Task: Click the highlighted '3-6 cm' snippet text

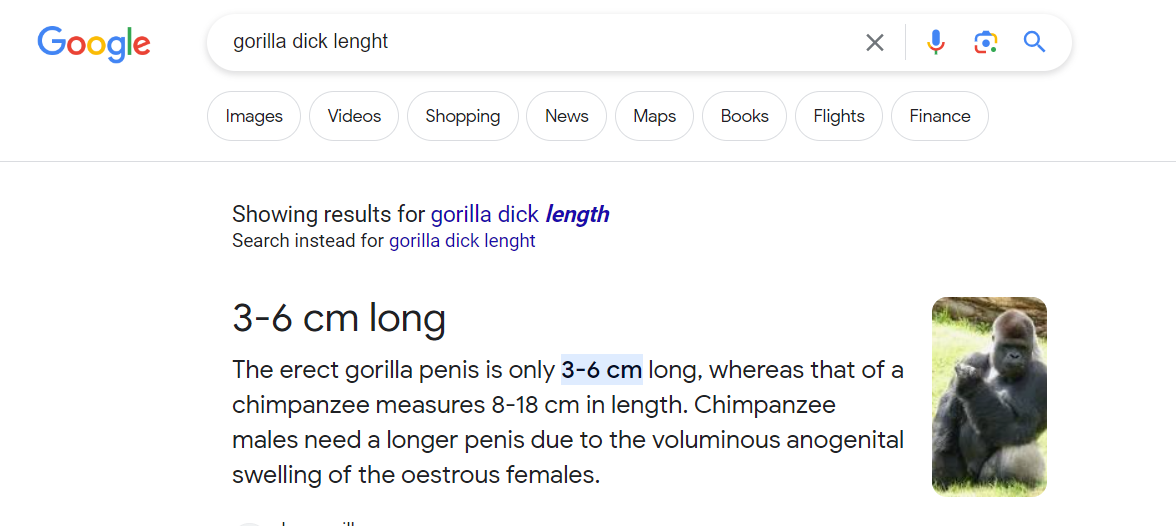Action: [602, 370]
